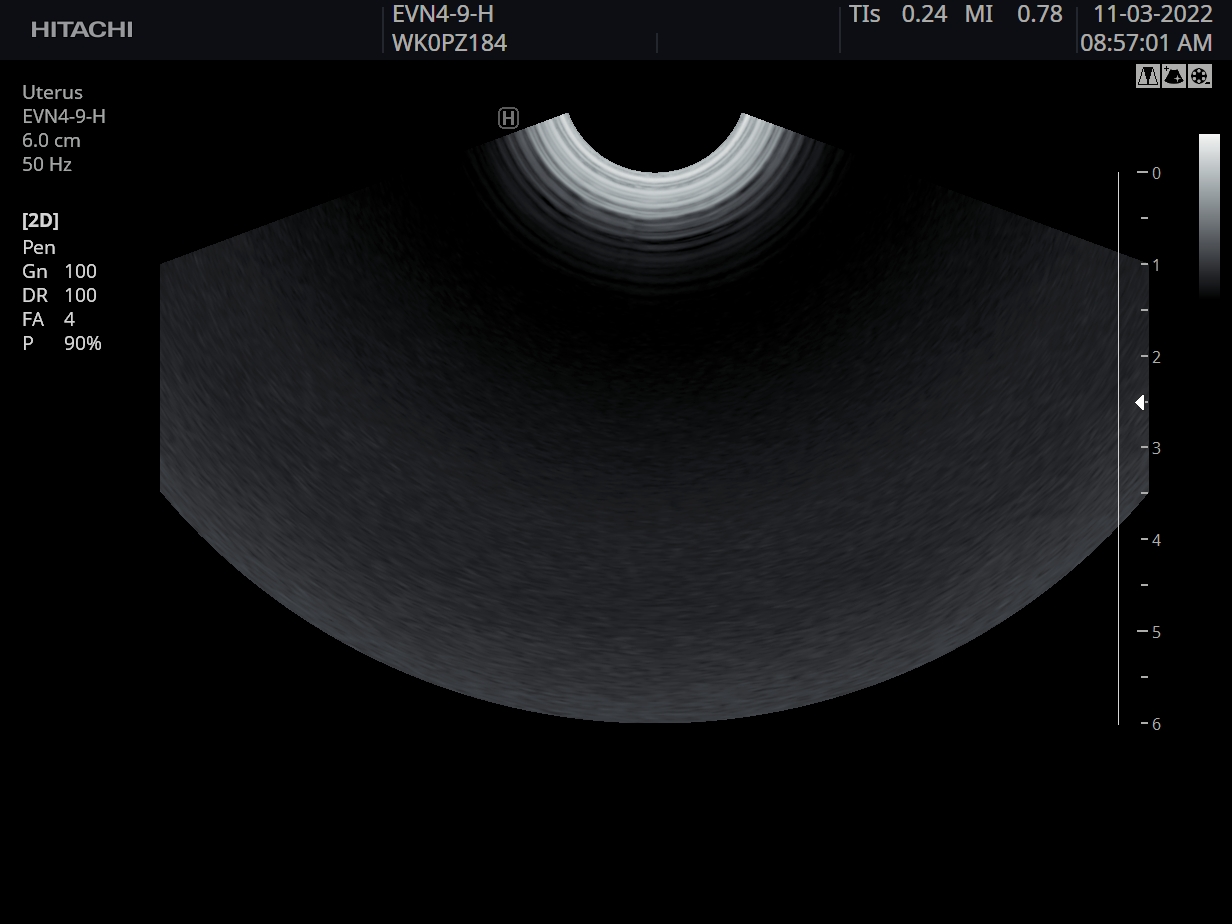Click the 11-03-2022 date in header
Screen dimensions: 1232x924
1152,14
